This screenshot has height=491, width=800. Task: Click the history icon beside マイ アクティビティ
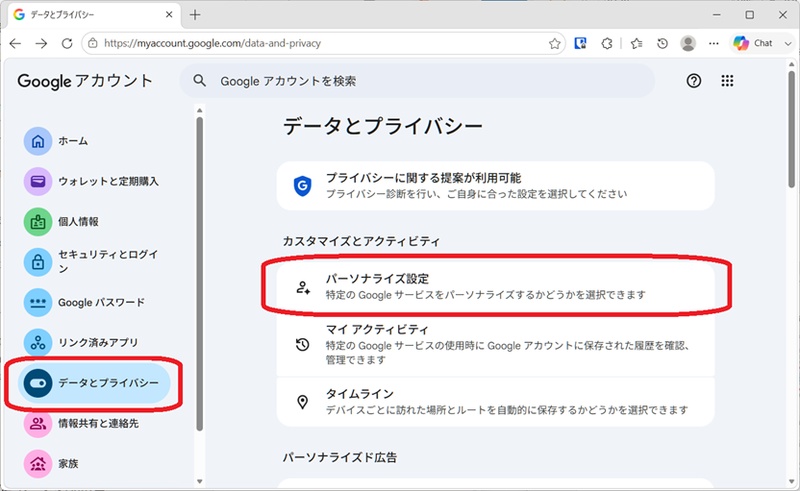pos(303,345)
